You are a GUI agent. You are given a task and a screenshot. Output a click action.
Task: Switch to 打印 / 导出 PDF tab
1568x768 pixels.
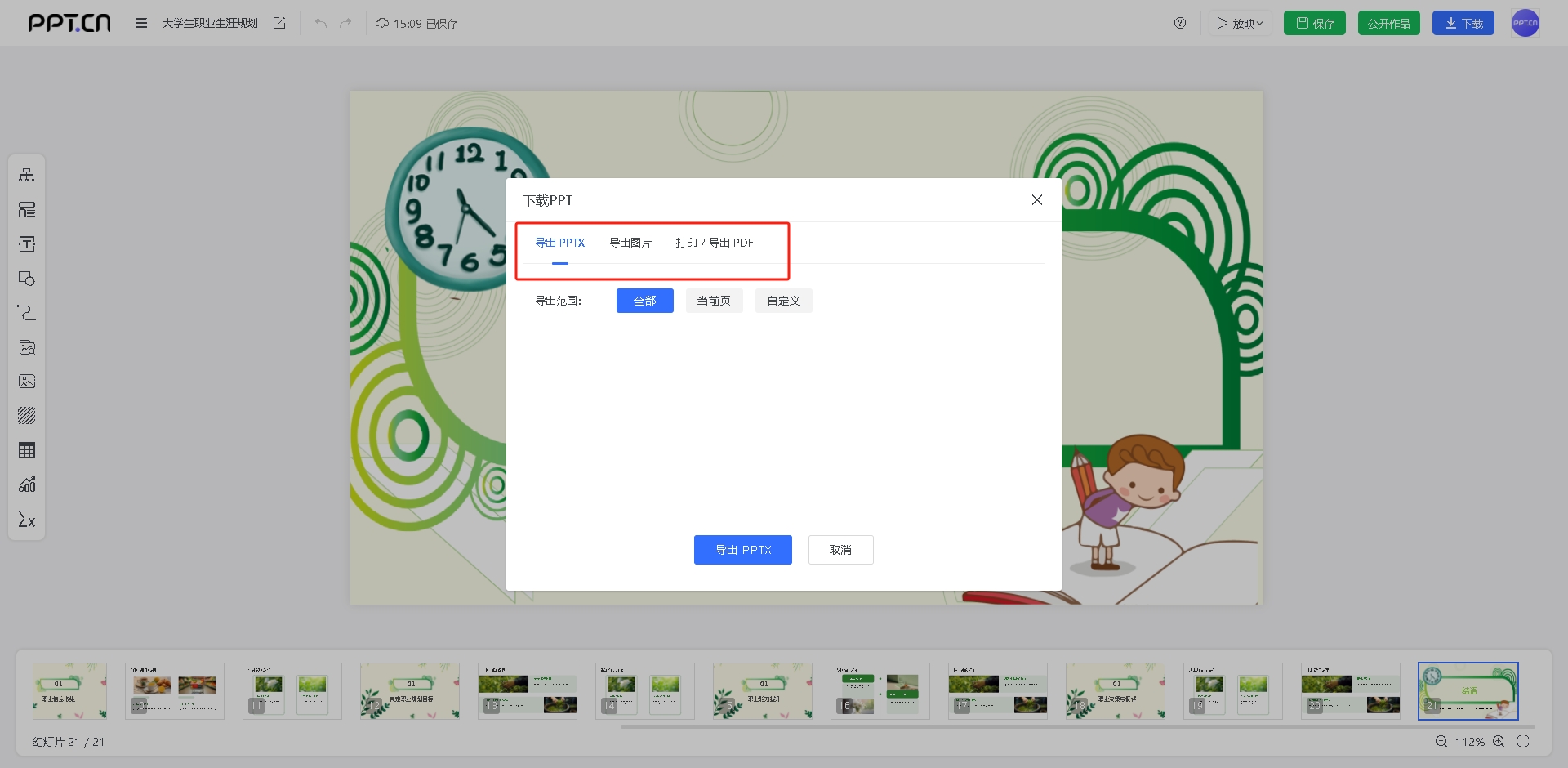(714, 243)
